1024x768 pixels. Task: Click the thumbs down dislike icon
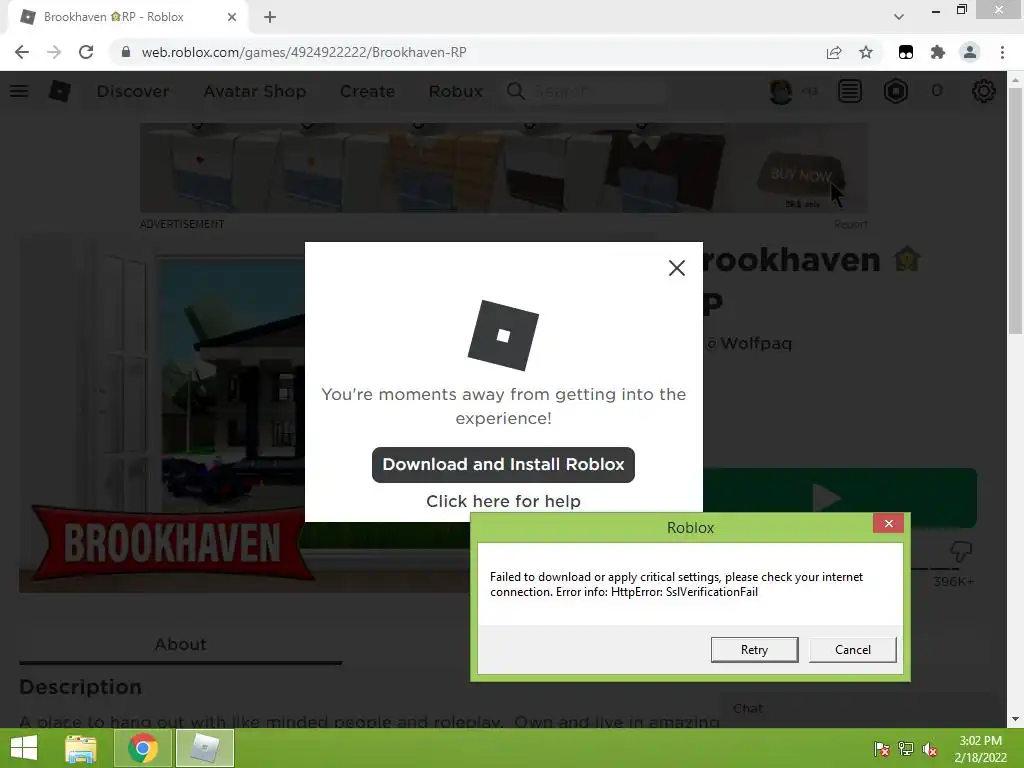click(961, 552)
